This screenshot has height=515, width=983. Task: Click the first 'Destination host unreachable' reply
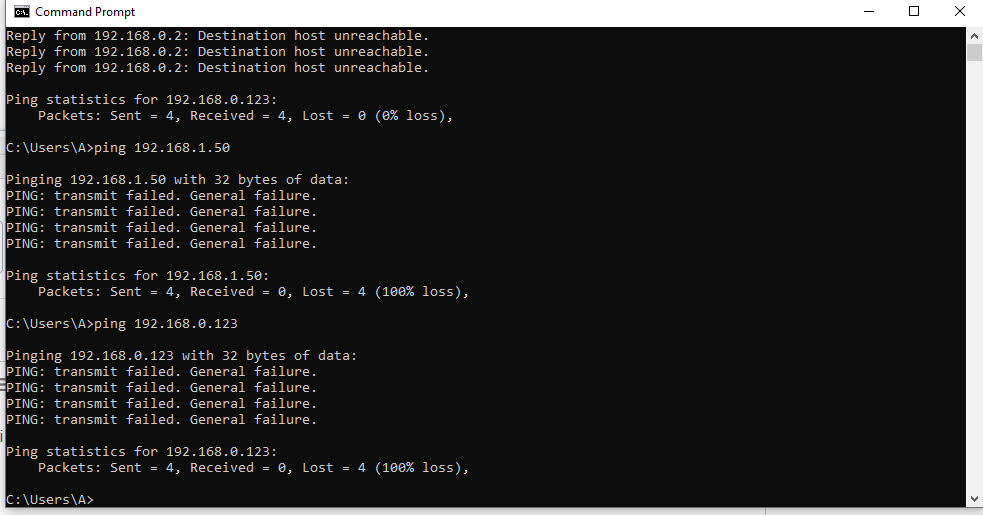click(218, 36)
